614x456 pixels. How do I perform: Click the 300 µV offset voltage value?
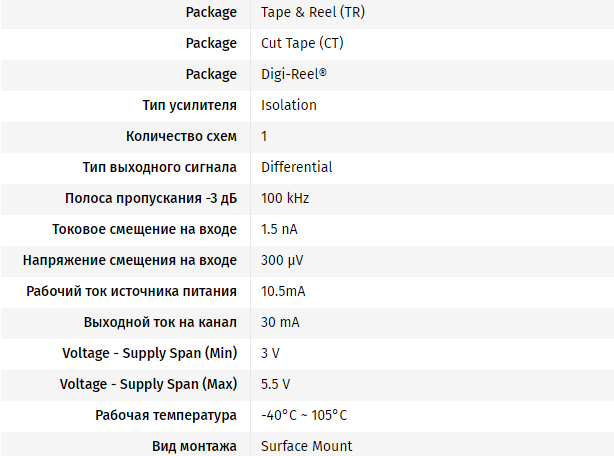pyautogui.click(x=282, y=260)
